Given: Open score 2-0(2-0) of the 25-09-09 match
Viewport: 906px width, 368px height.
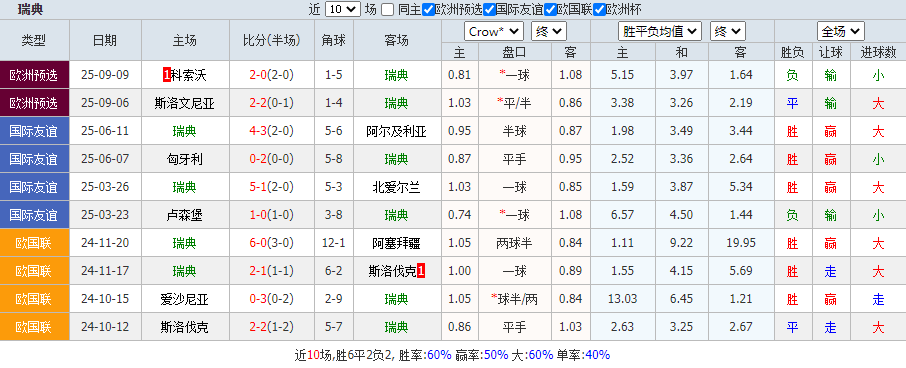Looking at the screenshot, I should (x=272, y=75).
